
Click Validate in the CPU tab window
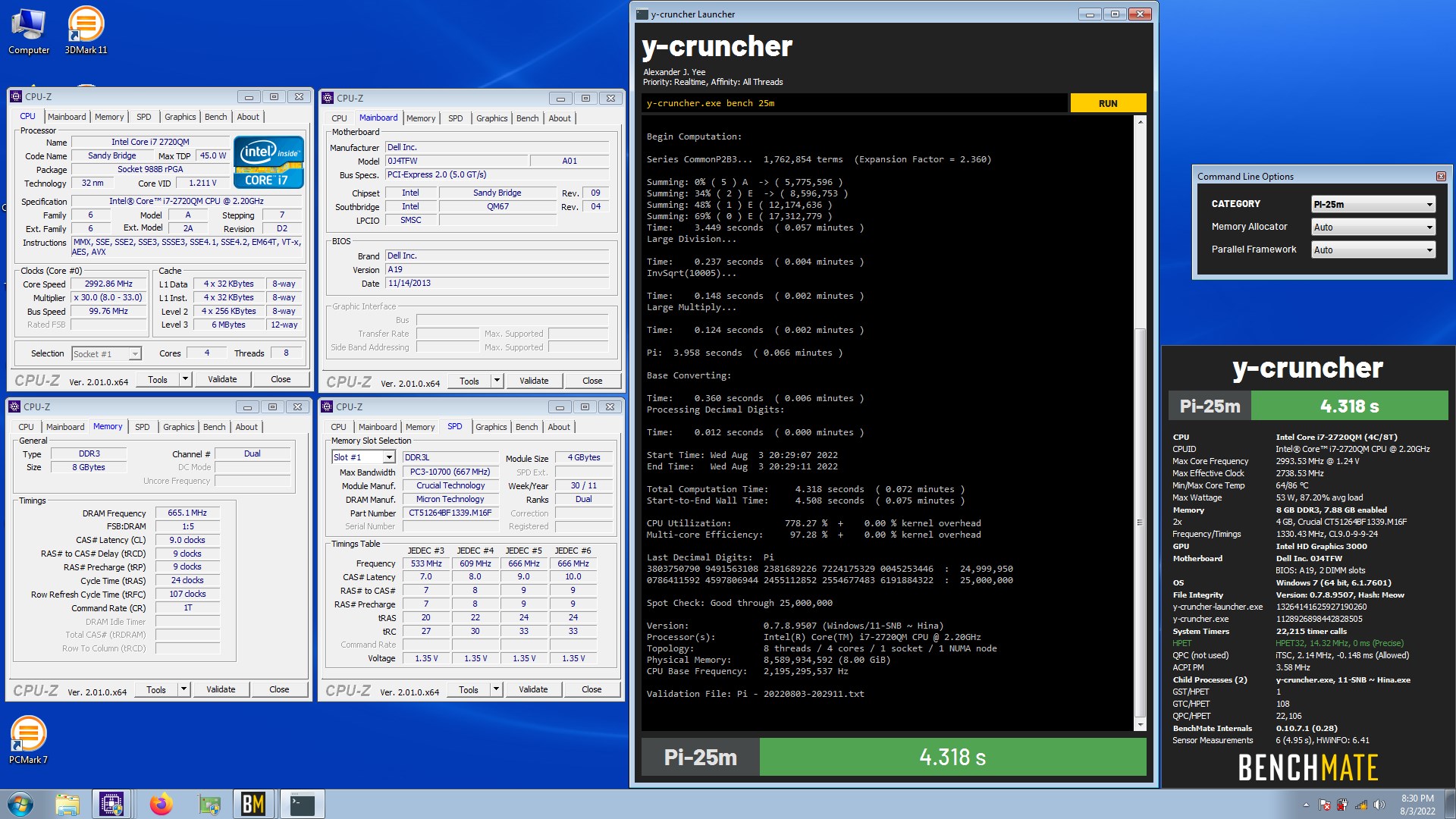point(222,379)
